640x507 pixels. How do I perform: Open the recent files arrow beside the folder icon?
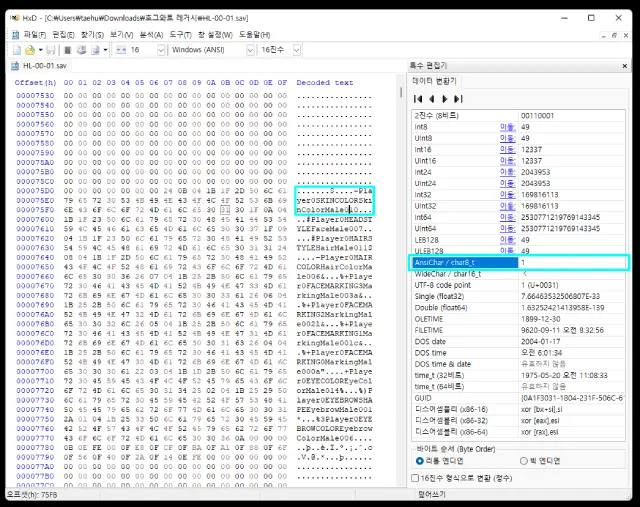40,50
